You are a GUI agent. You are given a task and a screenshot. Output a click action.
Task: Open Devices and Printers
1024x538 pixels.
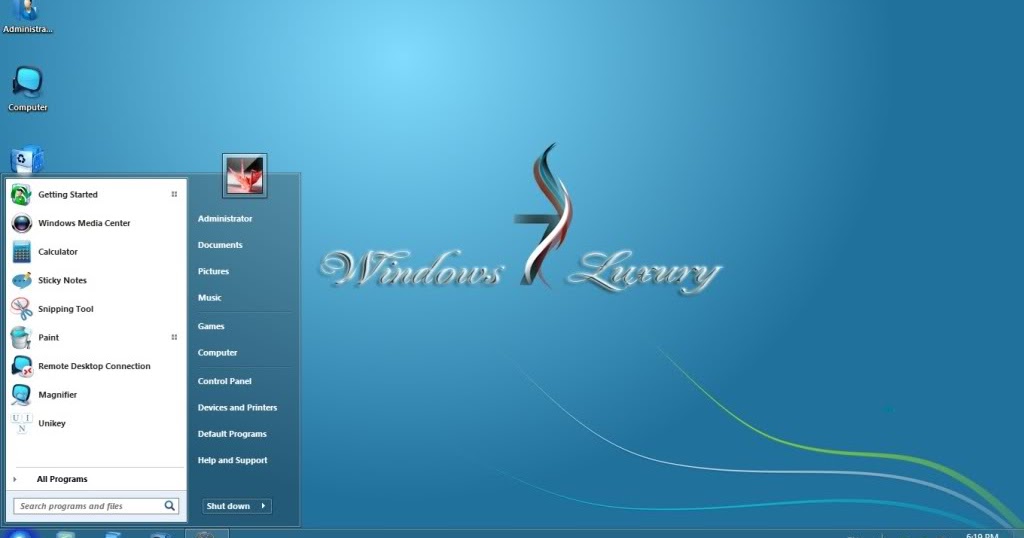[238, 407]
